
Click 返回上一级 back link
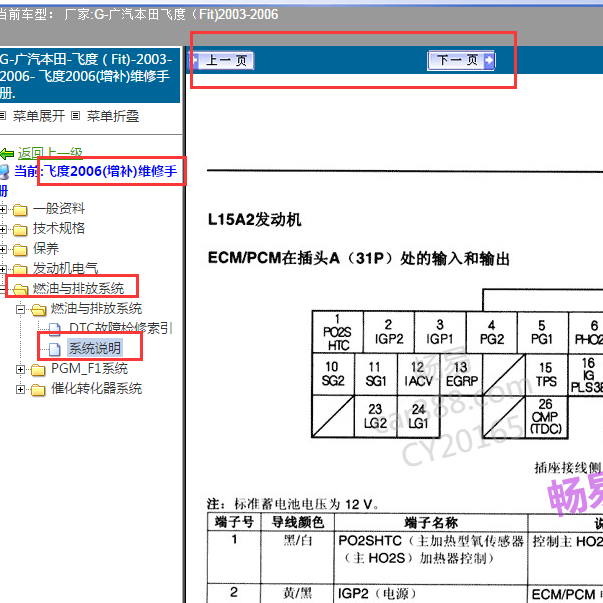tap(50, 153)
